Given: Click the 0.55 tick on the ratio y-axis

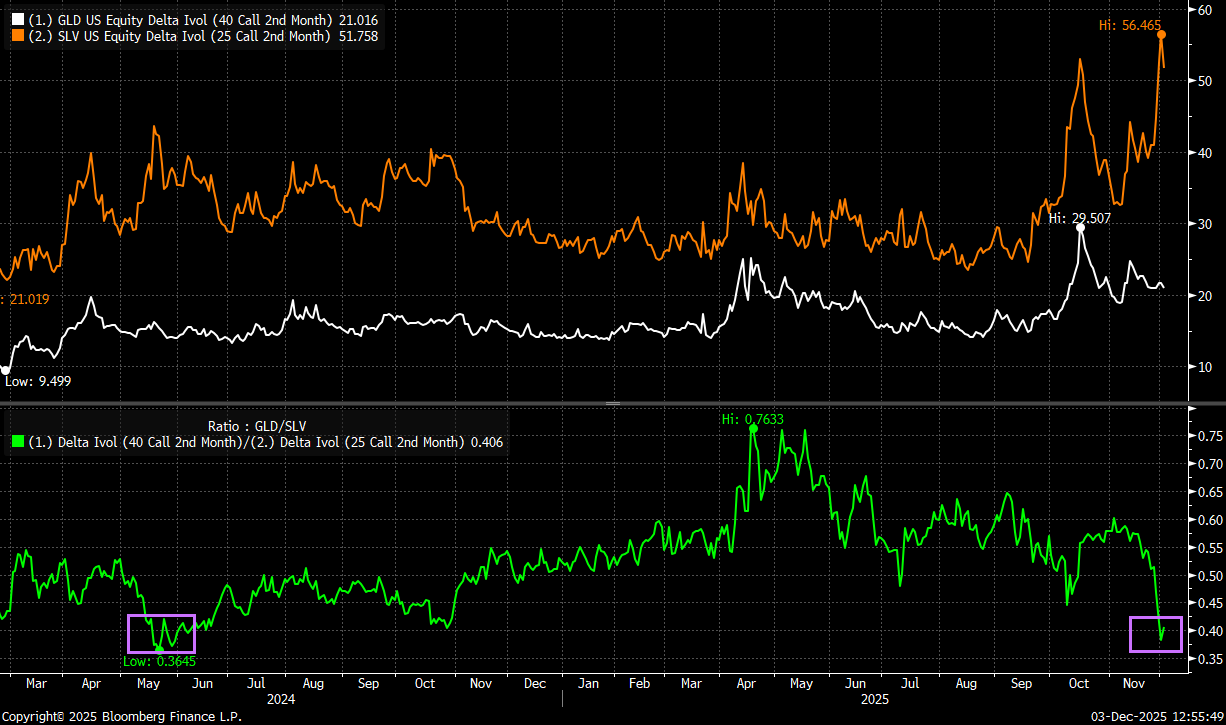Looking at the screenshot, I should pyautogui.click(x=1209, y=548).
